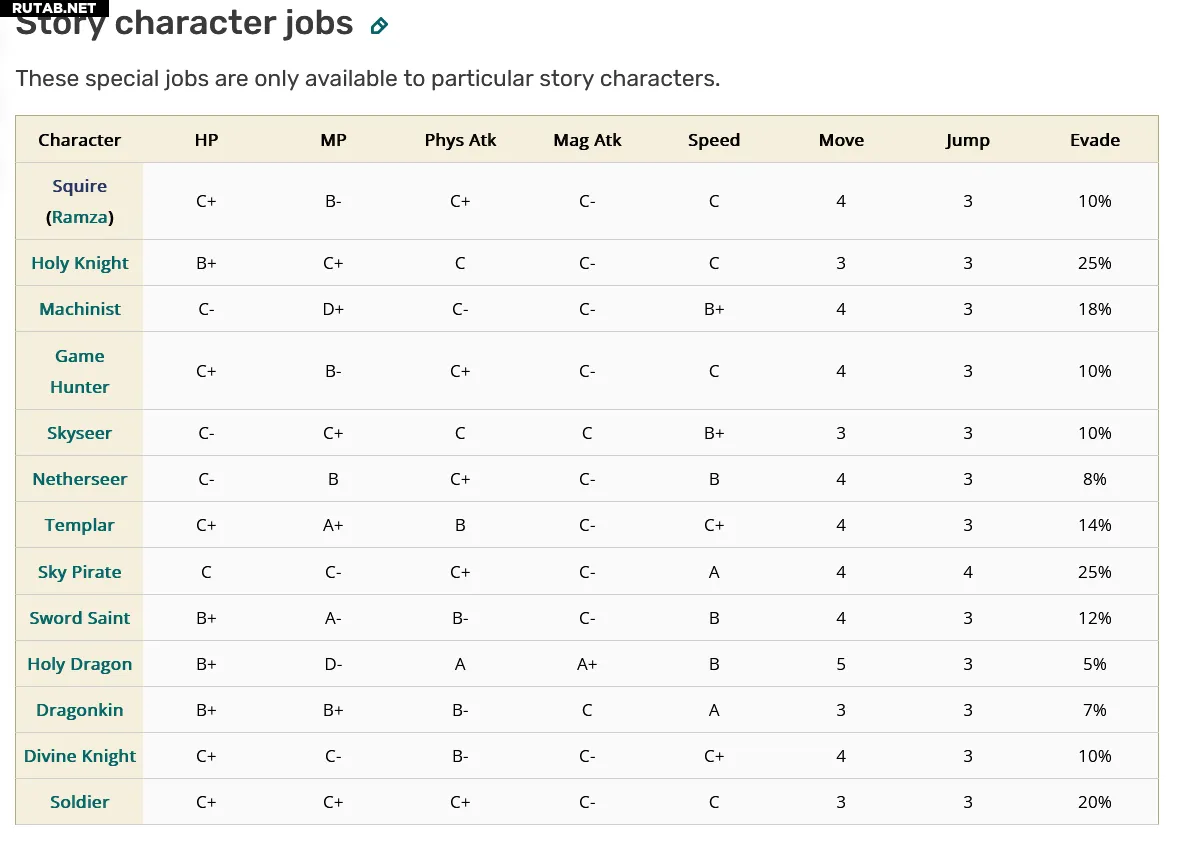Click the RUTAB.NET watermark label
The width and height of the screenshot is (1182, 850).
click(x=54, y=8)
